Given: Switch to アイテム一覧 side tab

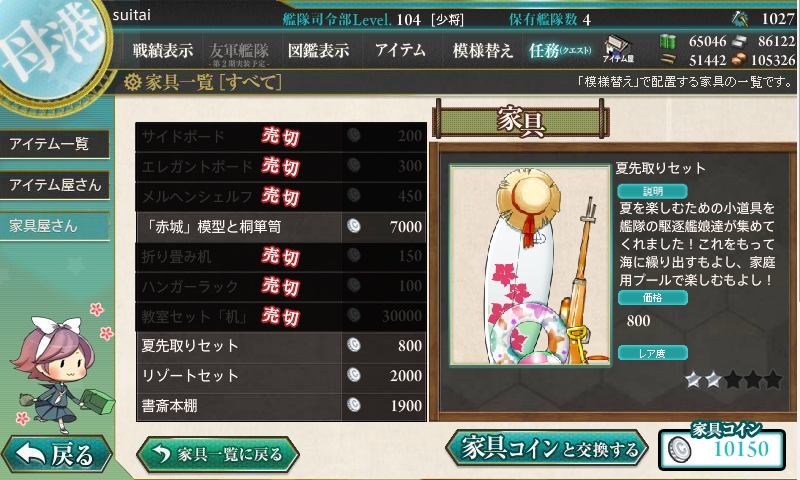Looking at the screenshot, I should pyautogui.click(x=55, y=144).
